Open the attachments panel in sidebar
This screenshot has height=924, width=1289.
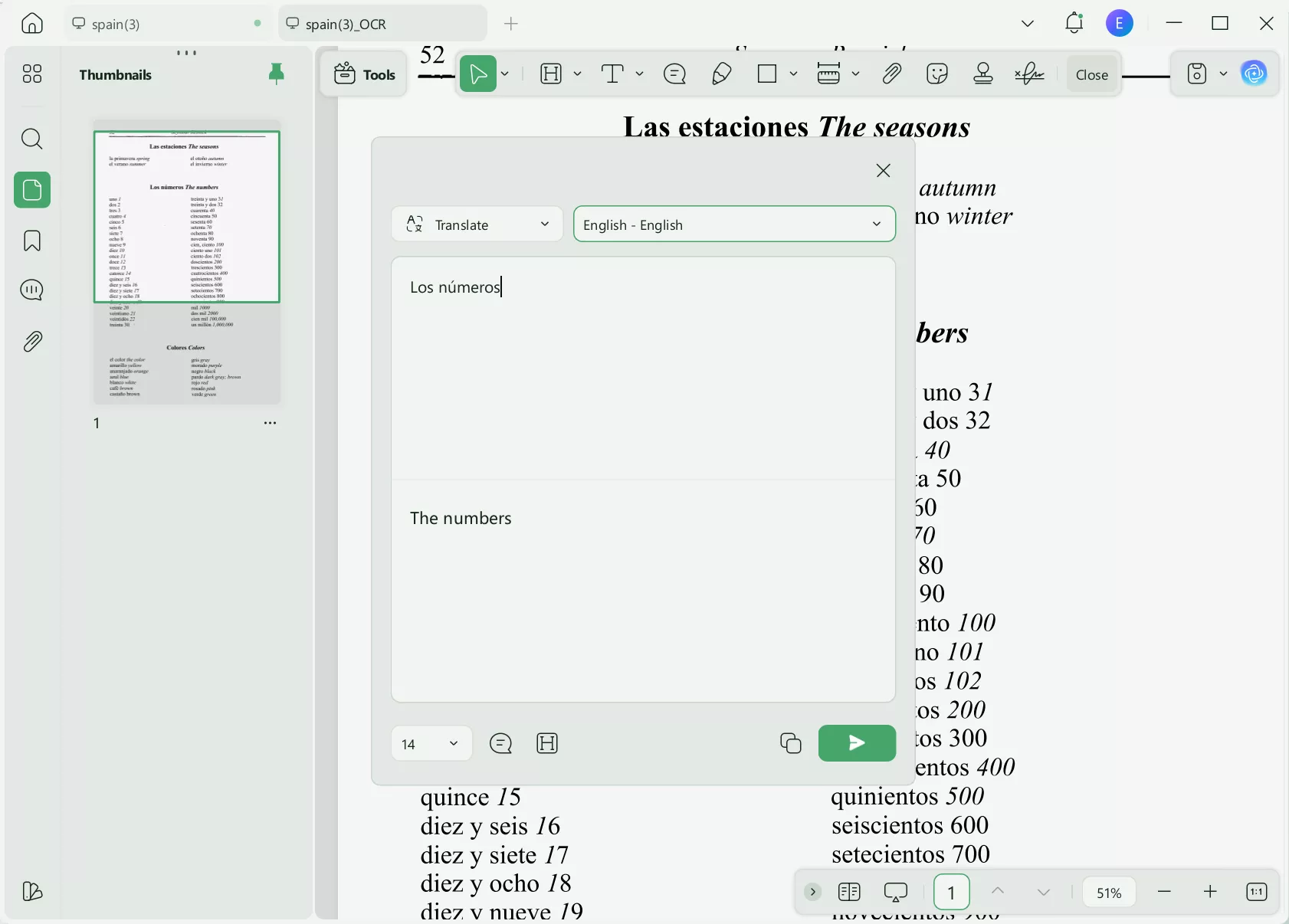click(32, 342)
